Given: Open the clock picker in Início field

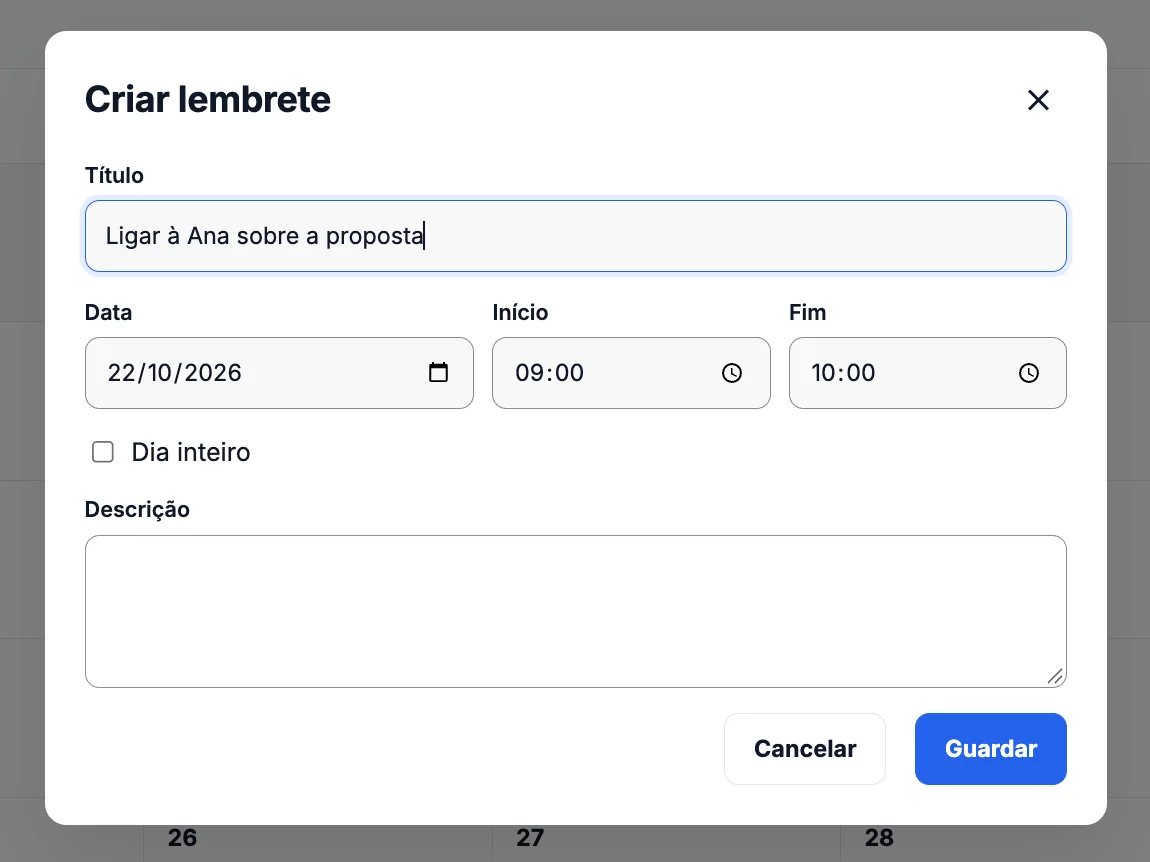Looking at the screenshot, I should 732,373.
